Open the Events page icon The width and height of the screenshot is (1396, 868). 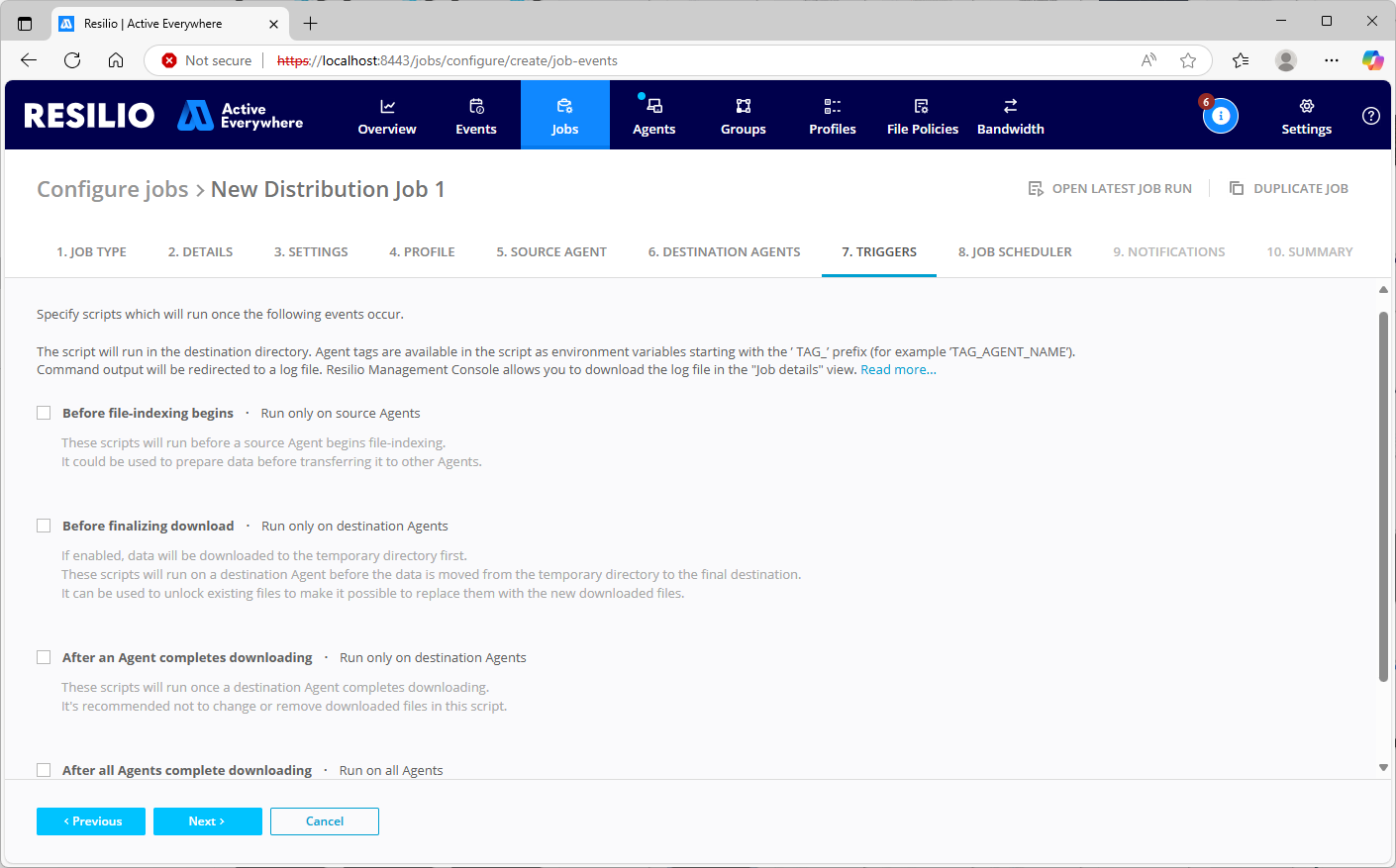(x=476, y=107)
